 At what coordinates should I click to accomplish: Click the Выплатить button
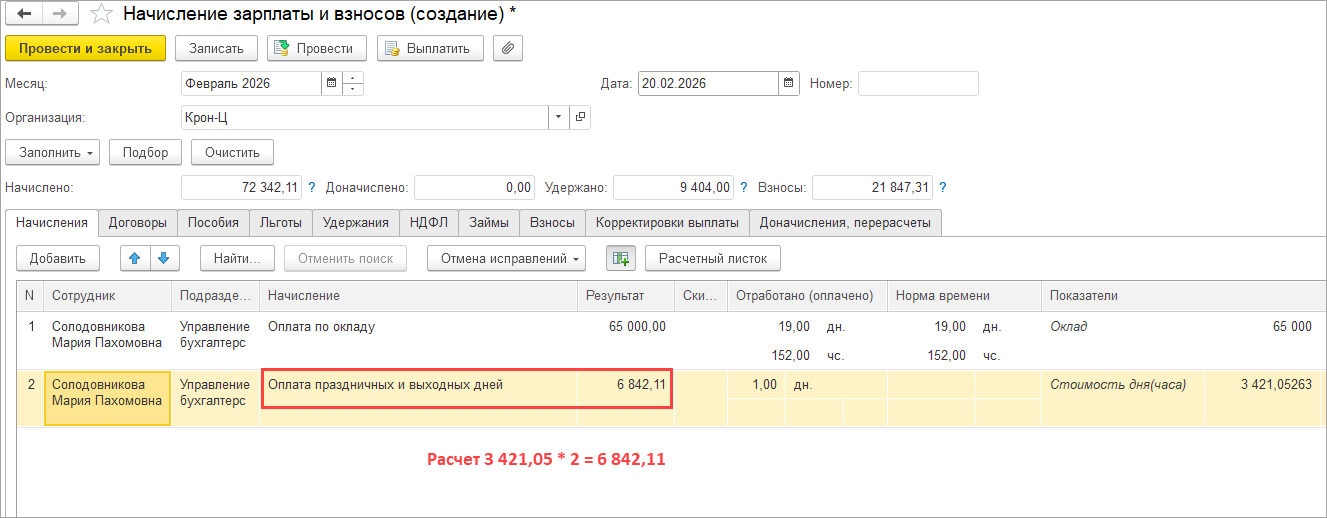[x=431, y=48]
